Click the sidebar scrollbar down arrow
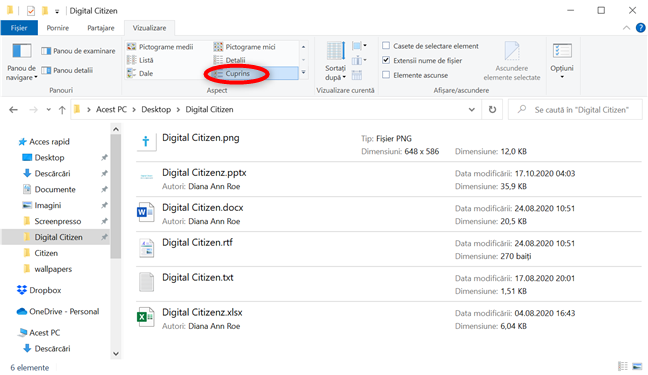The width and height of the screenshot is (648, 375). tap(116, 354)
